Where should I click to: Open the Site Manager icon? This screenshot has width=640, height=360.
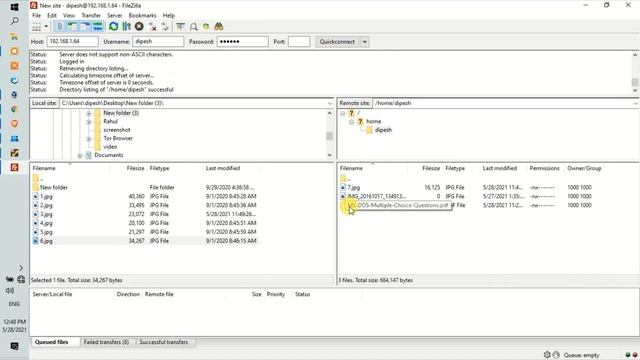(x=37, y=27)
